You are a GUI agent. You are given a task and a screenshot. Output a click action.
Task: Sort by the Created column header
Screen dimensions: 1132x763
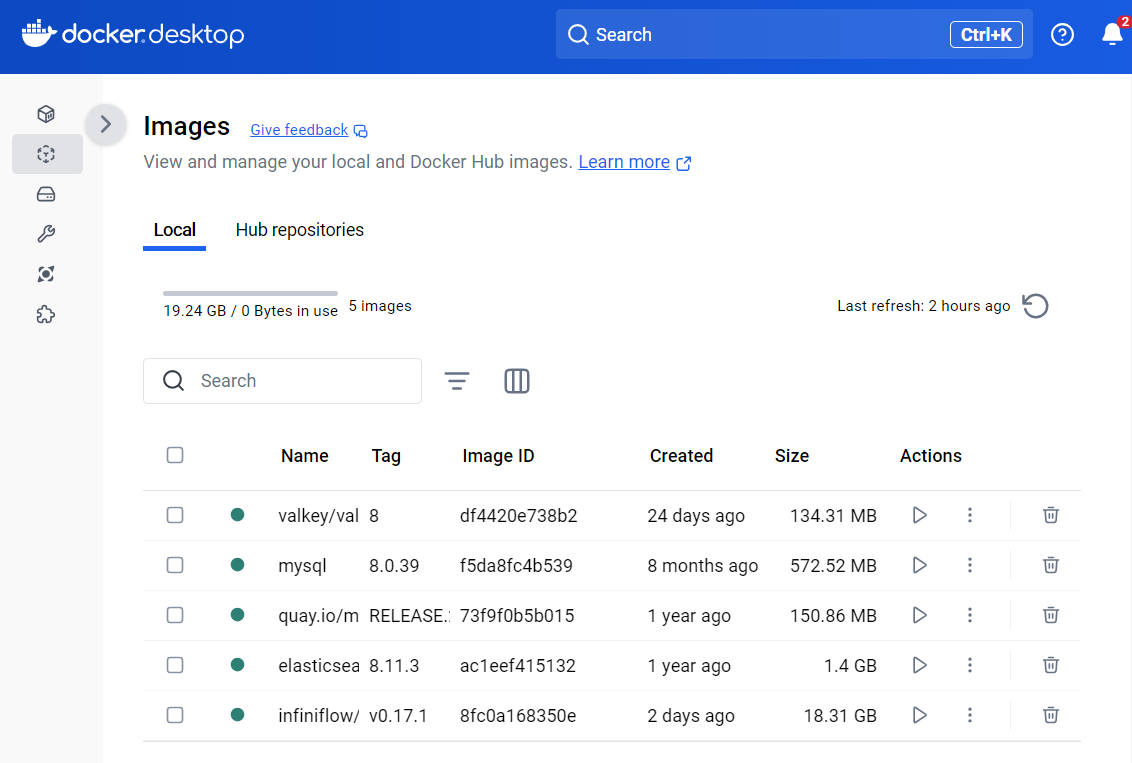coord(682,456)
